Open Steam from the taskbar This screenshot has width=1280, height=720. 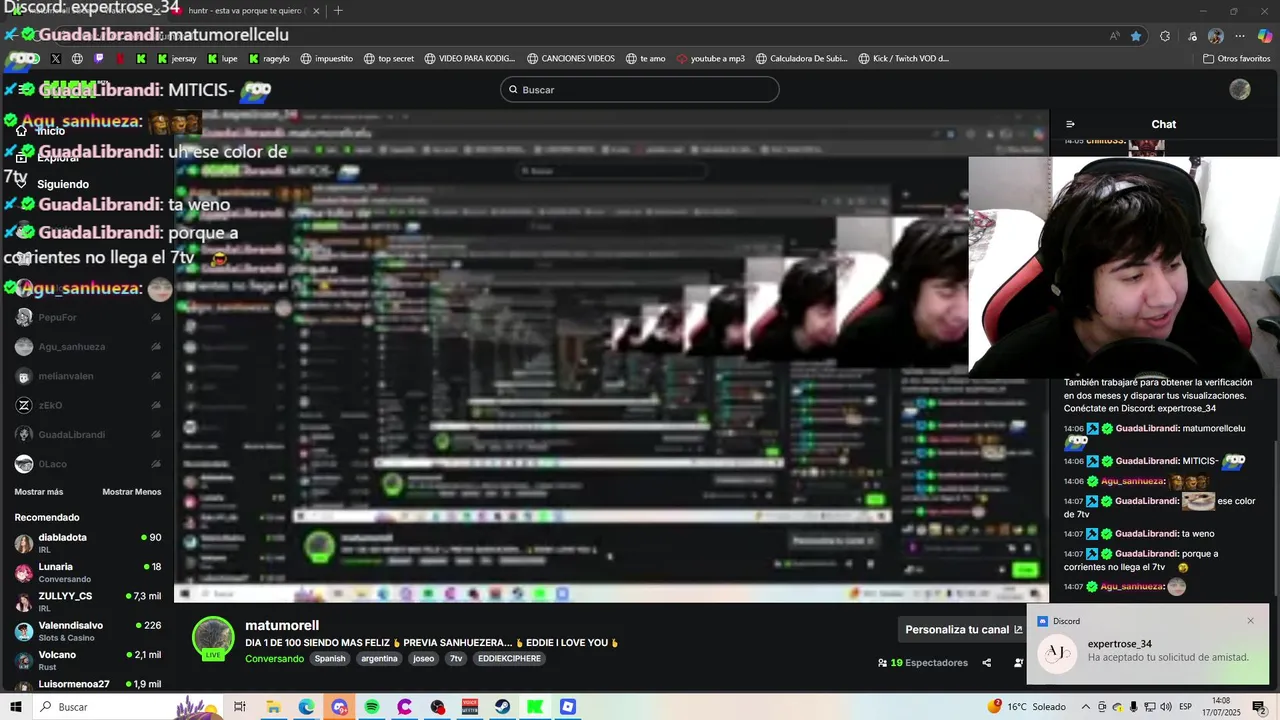click(503, 707)
